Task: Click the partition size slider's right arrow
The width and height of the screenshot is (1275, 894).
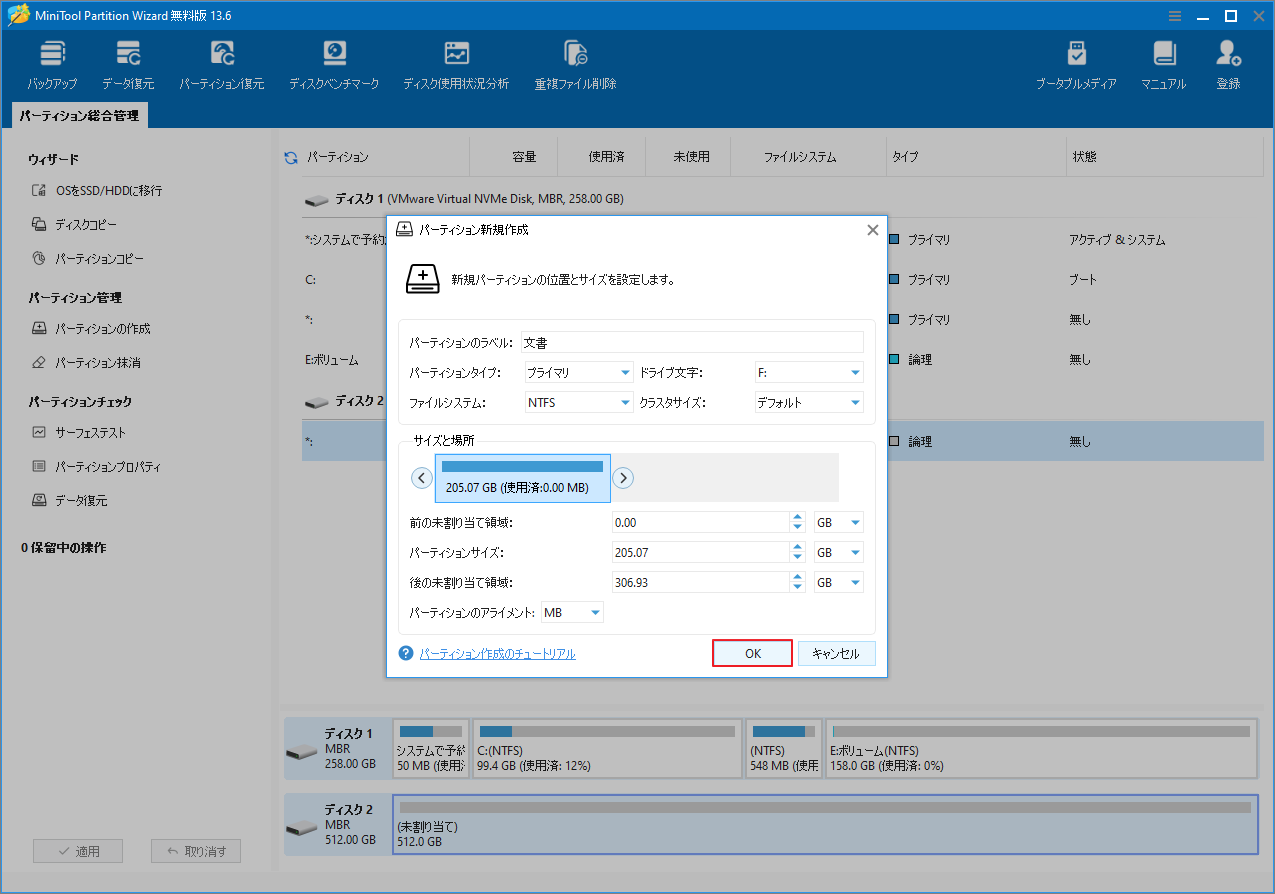Action: click(x=623, y=478)
